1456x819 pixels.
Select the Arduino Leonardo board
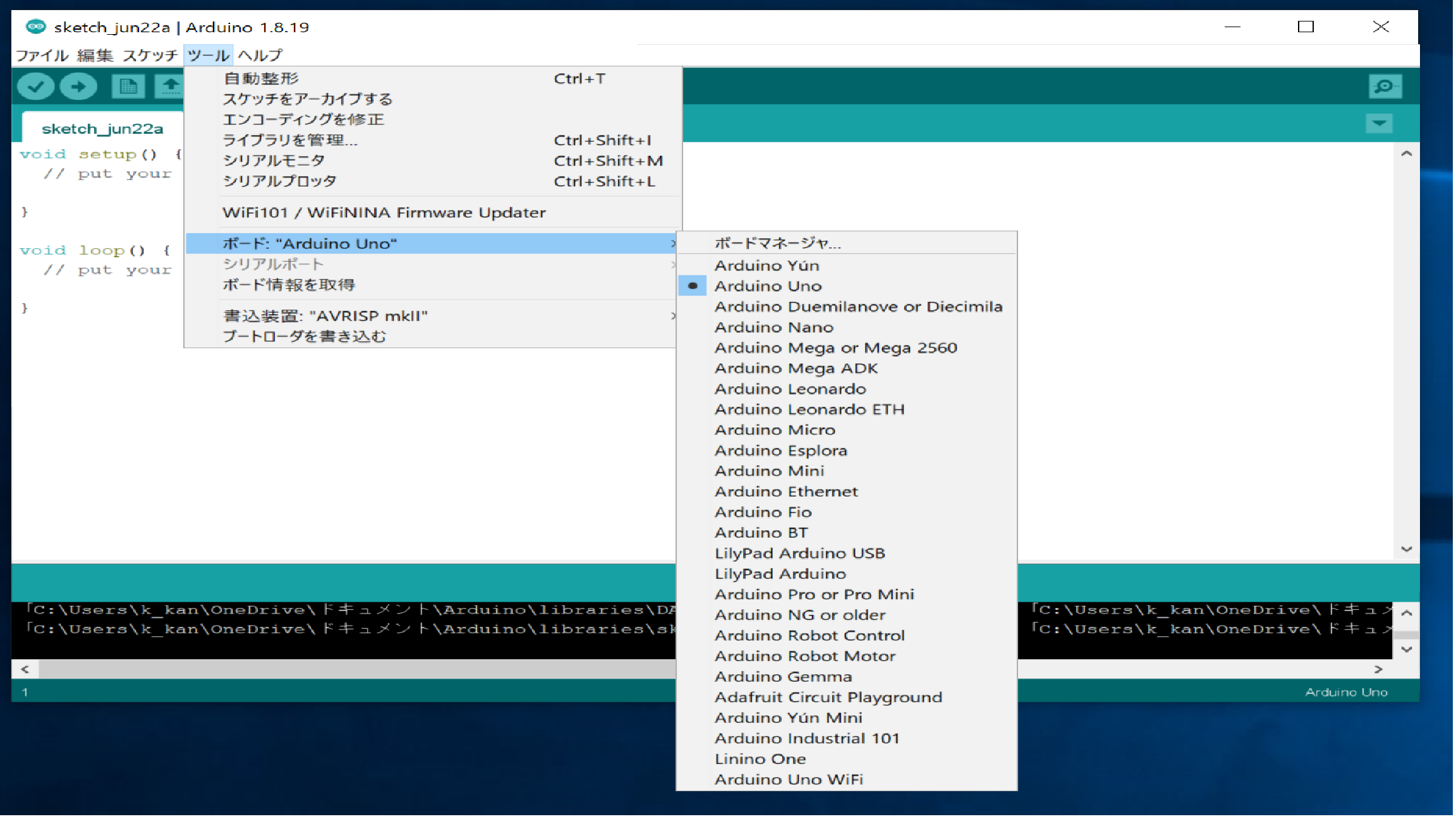(847, 389)
